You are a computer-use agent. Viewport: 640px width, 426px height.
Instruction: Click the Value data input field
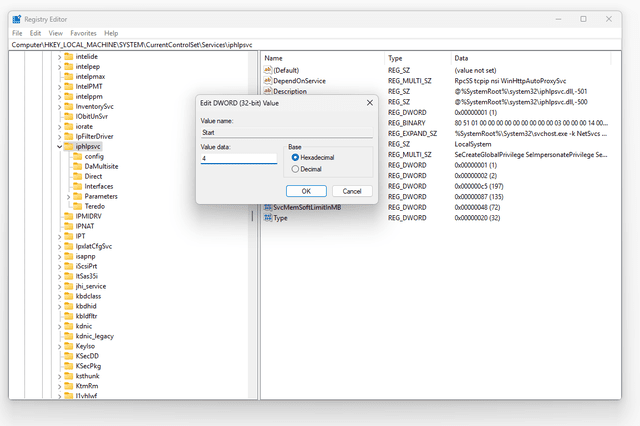(239, 158)
